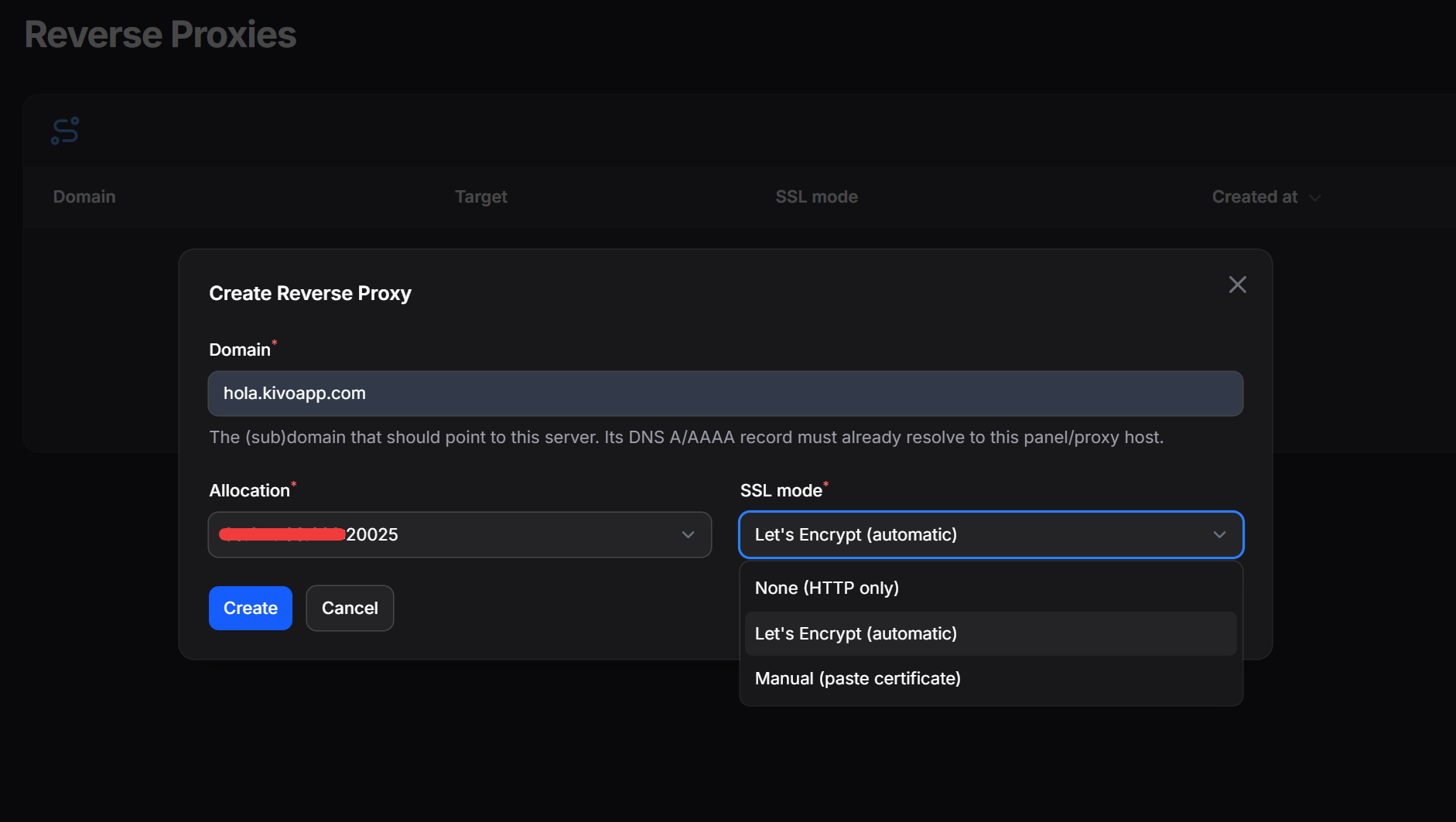Expand the Allocation chevron arrow

(688, 534)
